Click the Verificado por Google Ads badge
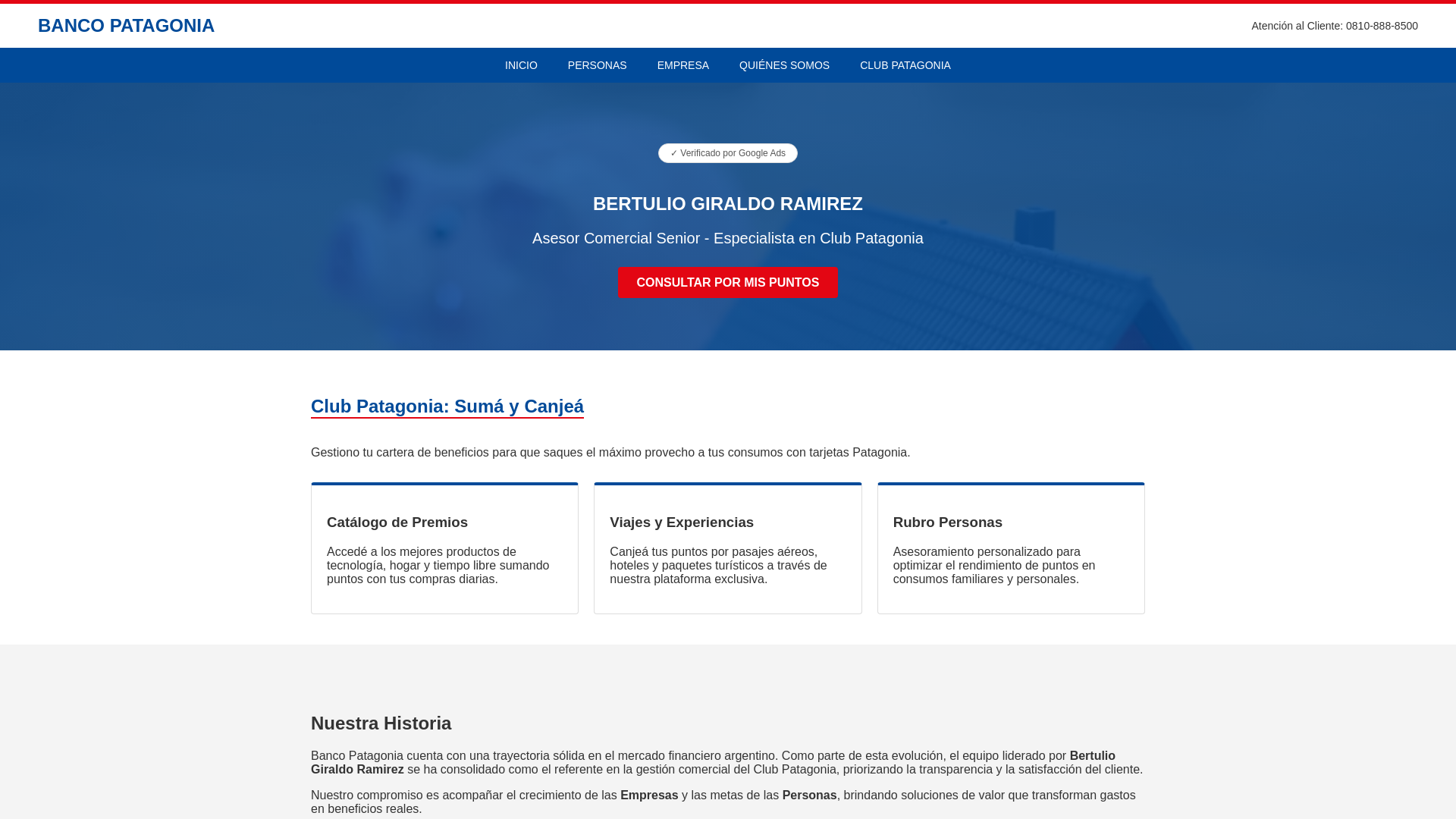 point(727,153)
